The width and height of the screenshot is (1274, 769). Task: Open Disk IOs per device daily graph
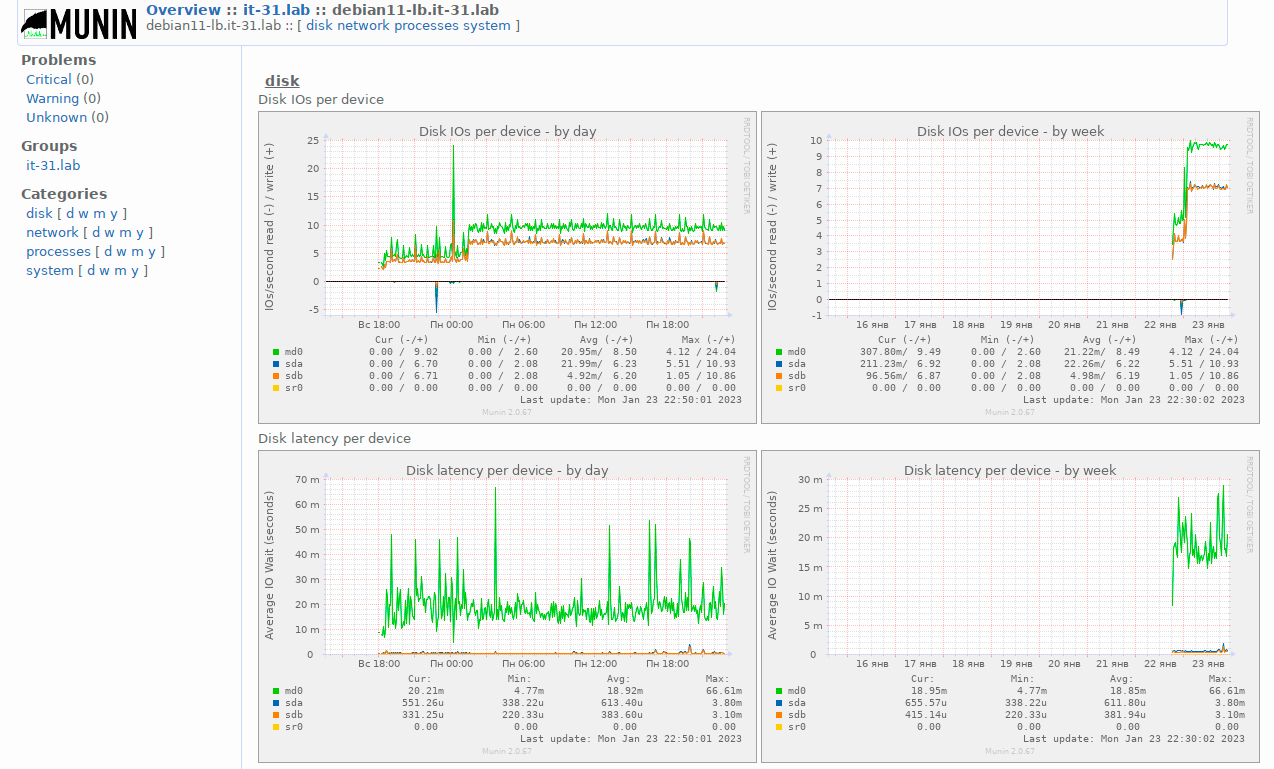pos(507,267)
